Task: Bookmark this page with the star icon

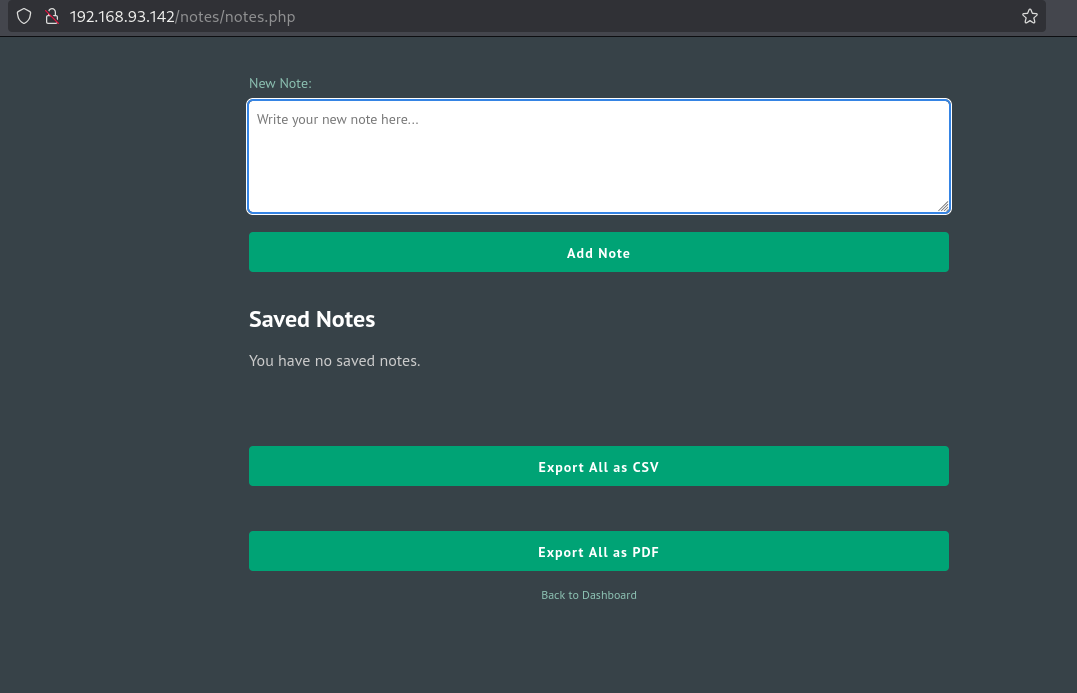Action: (1029, 16)
